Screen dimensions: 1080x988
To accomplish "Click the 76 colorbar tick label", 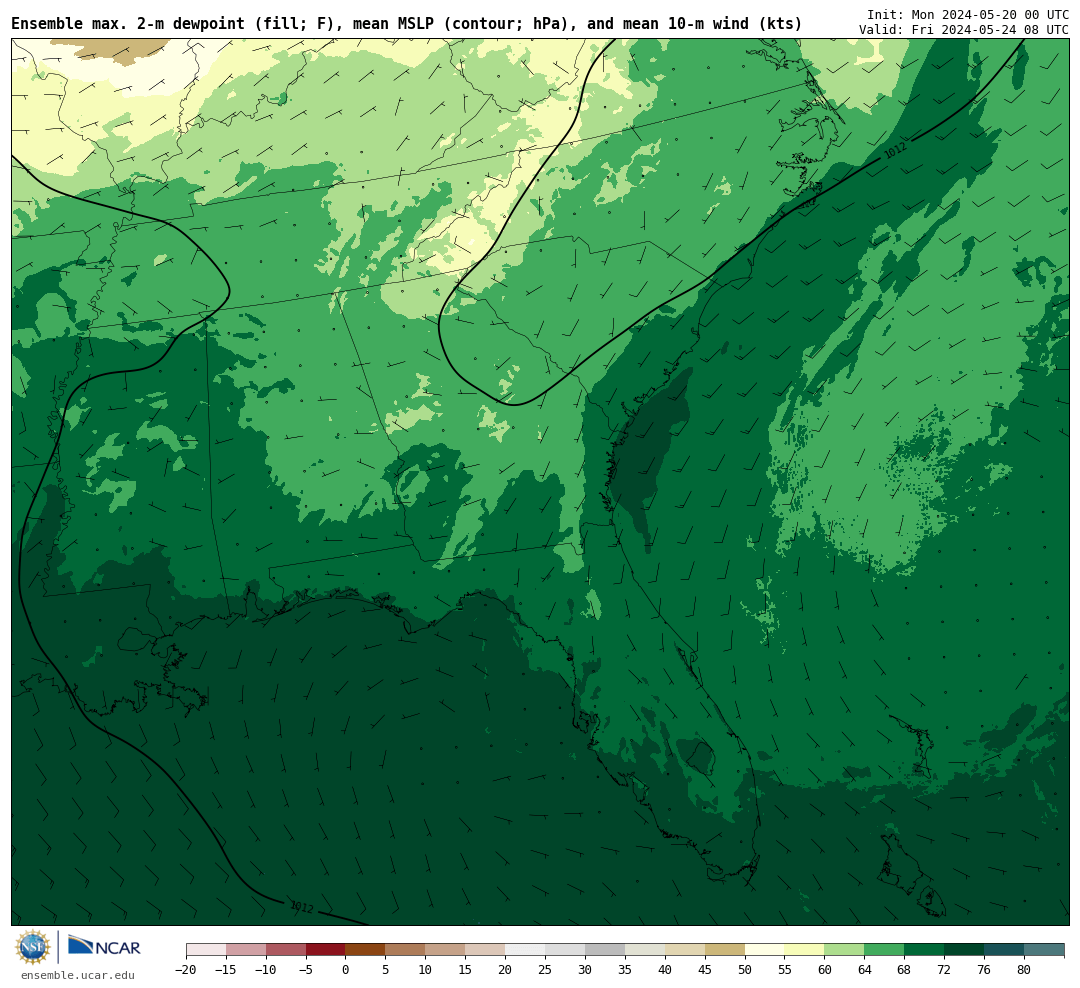I will click(x=985, y=970).
